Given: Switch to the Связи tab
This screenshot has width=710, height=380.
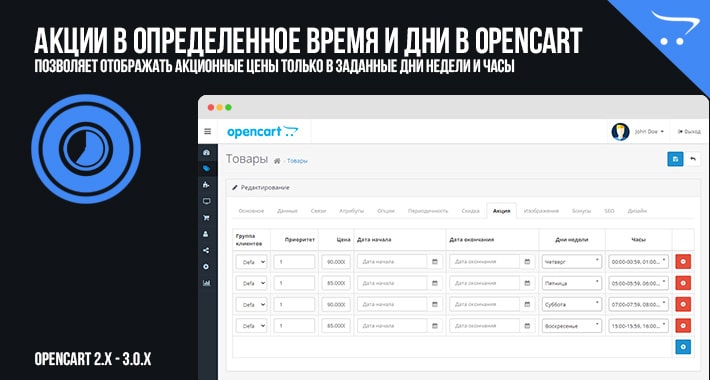Looking at the screenshot, I should (x=318, y=211).
